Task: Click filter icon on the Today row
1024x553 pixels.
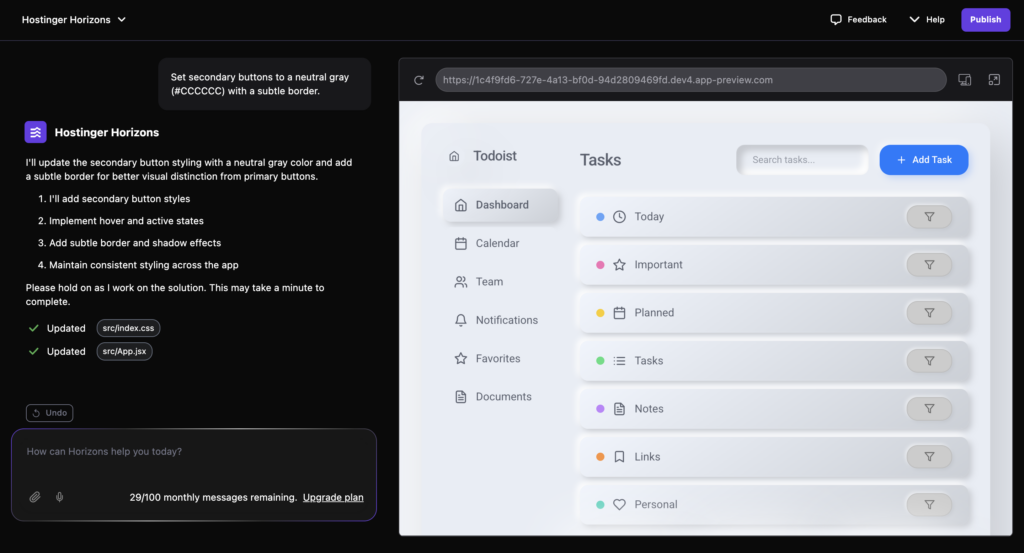Action: pos(929,217)
